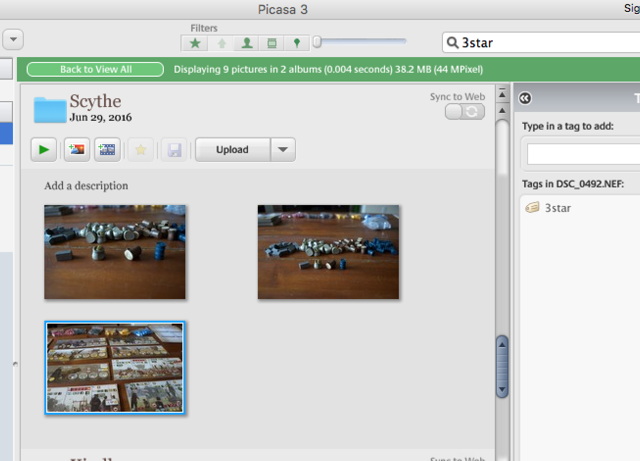Screen dimensions: 640x461
Task: Toggle the faces filter
Action: [x=247, y=43]
